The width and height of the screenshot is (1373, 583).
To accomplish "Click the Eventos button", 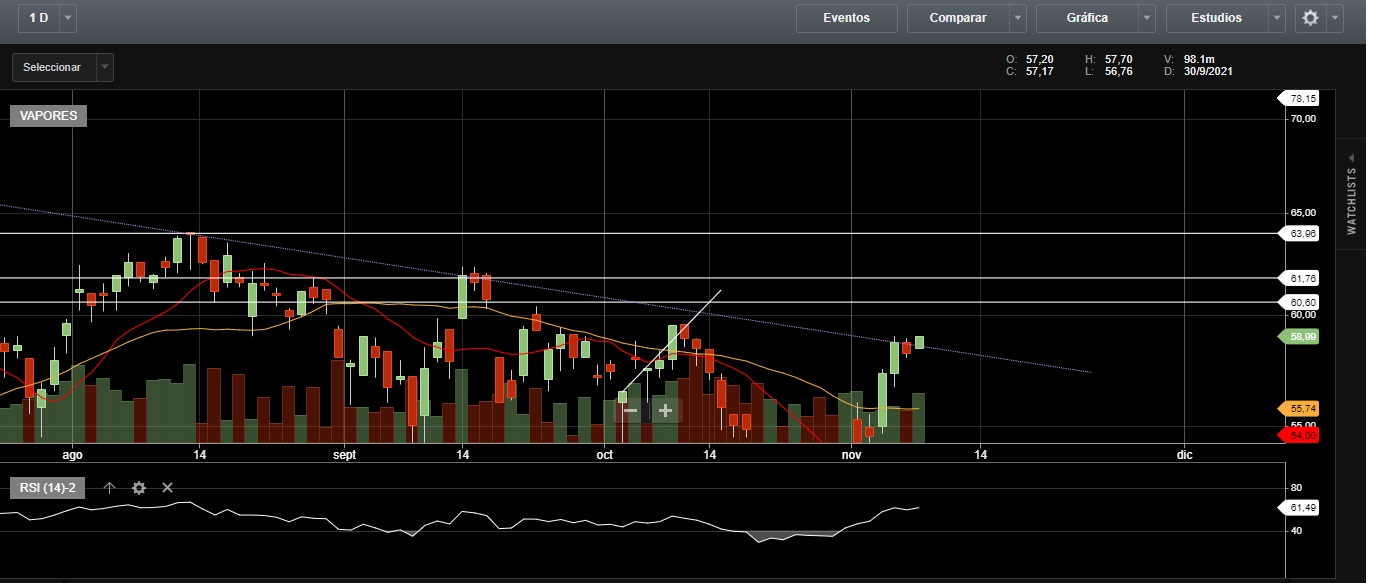I will click(x=846, y=18).
